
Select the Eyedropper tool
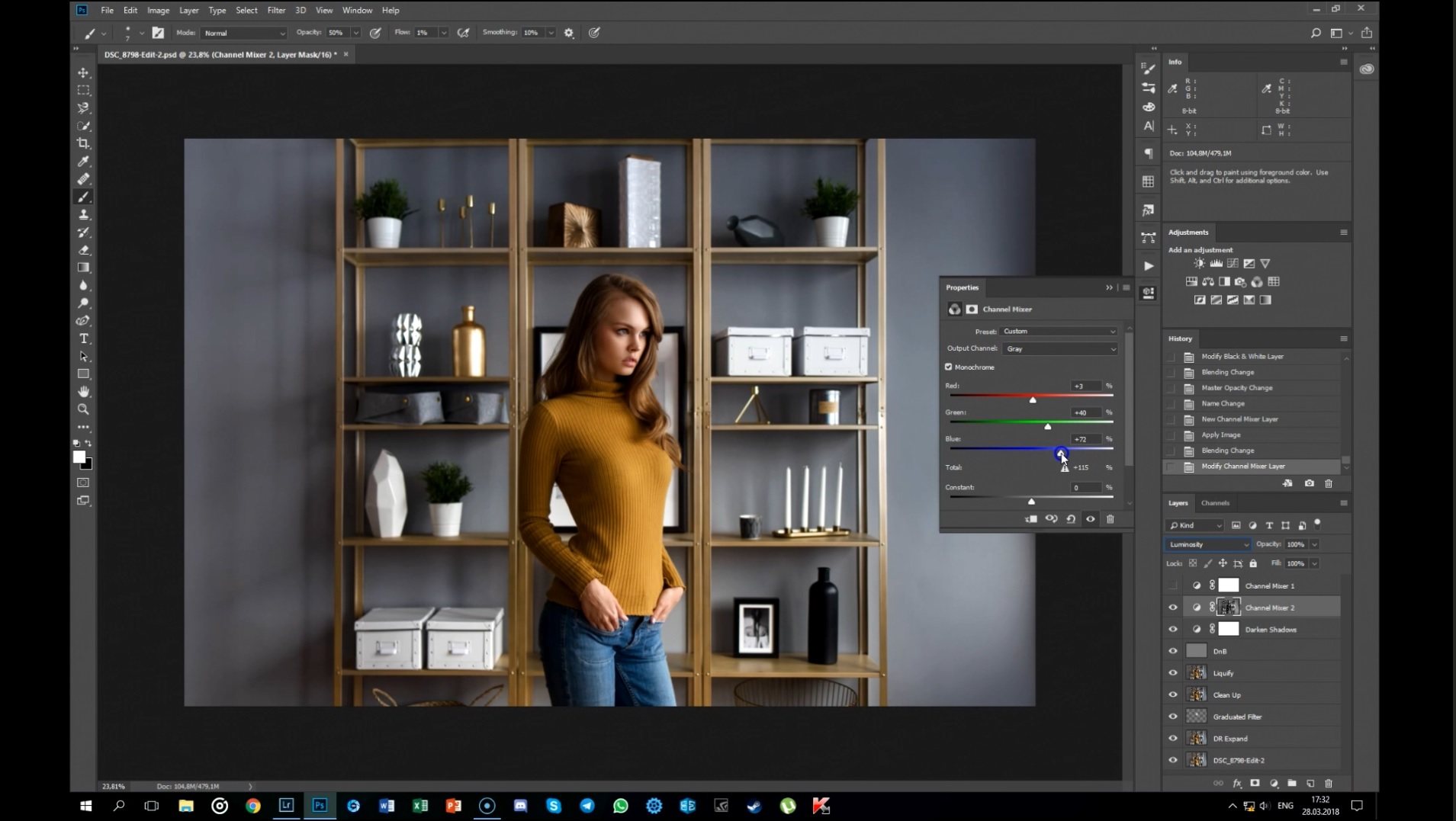click(x=83, y=161)
